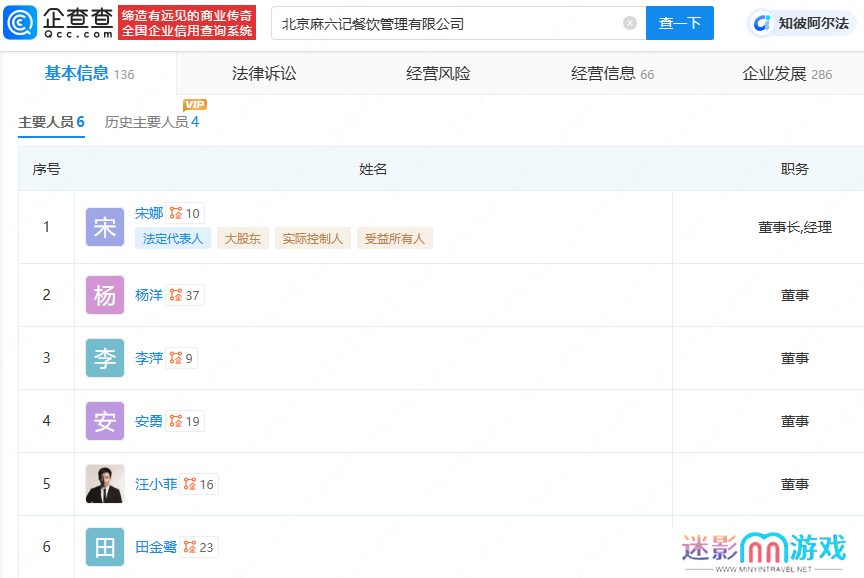Open relation graph icon next to 杨洋

[x=176, y=295]
